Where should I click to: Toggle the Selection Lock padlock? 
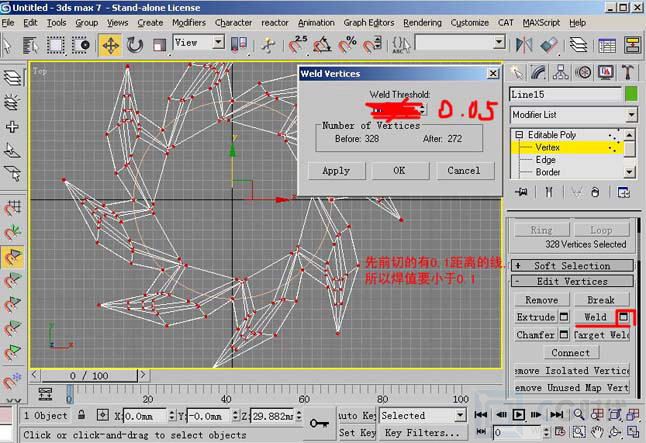(x=82, y=415)
